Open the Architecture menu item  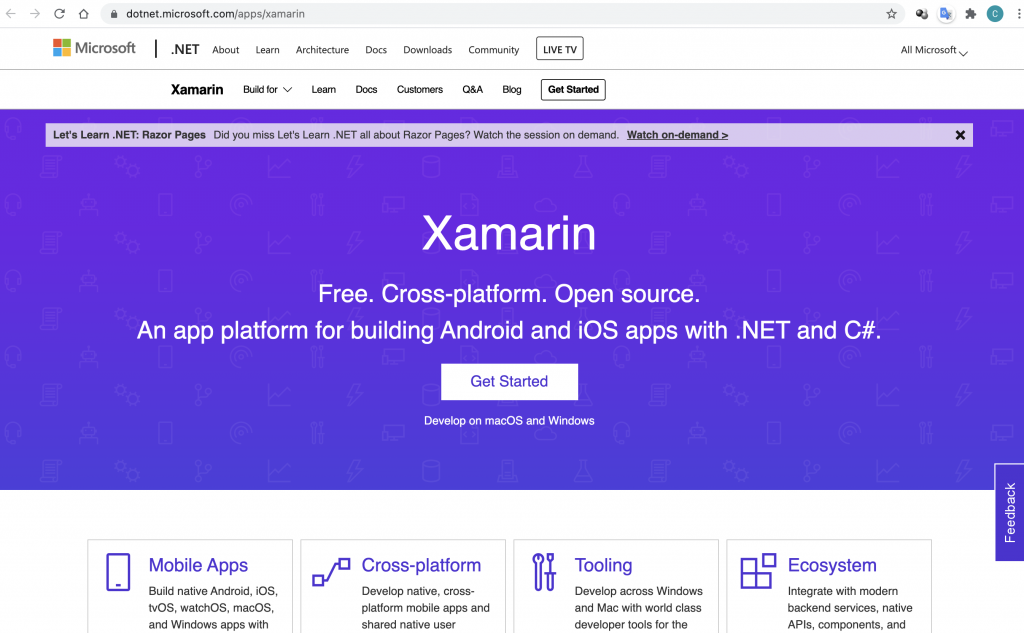point(322,50)
